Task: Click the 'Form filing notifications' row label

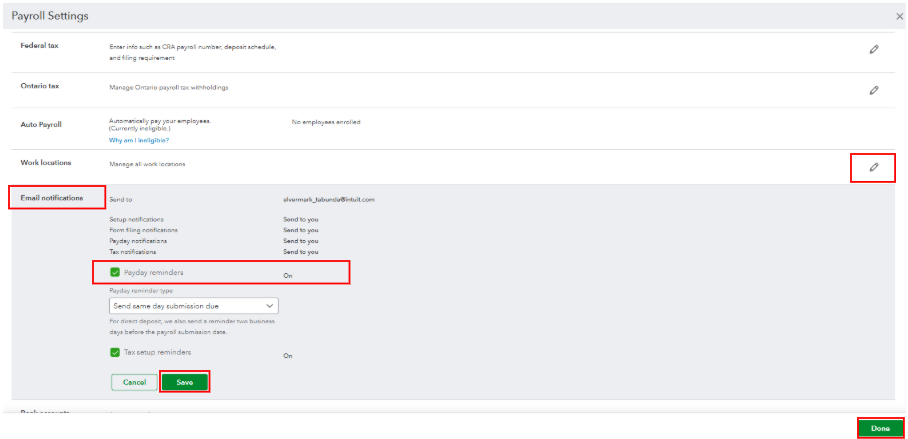Action: 143,230
